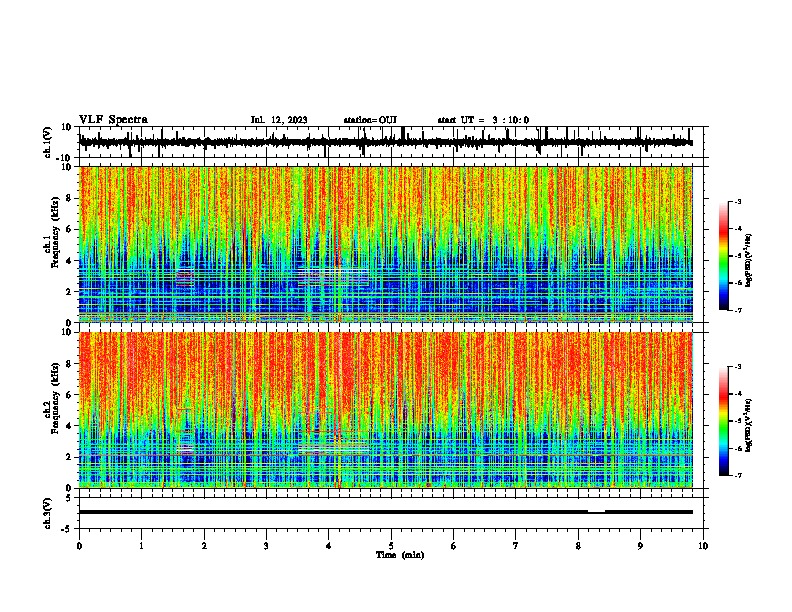Click the ch.1 colorbar's log(PSD) units label
Image resolution: width=792 pixels, height=612 pixels.
pyautogui.click(x=749, y=260)
